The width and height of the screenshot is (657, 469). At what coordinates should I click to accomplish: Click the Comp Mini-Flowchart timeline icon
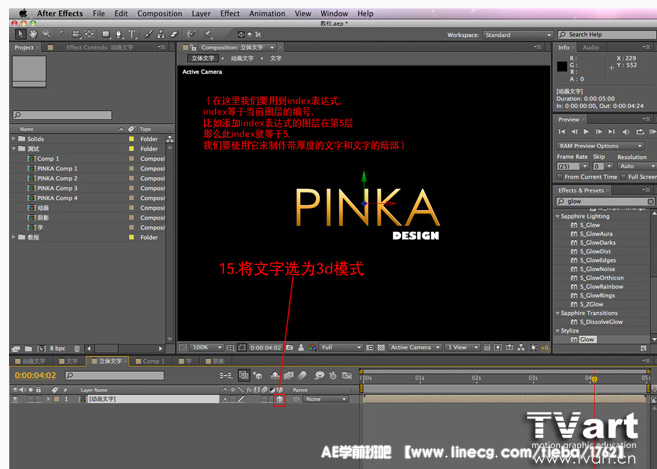[226, 375]
